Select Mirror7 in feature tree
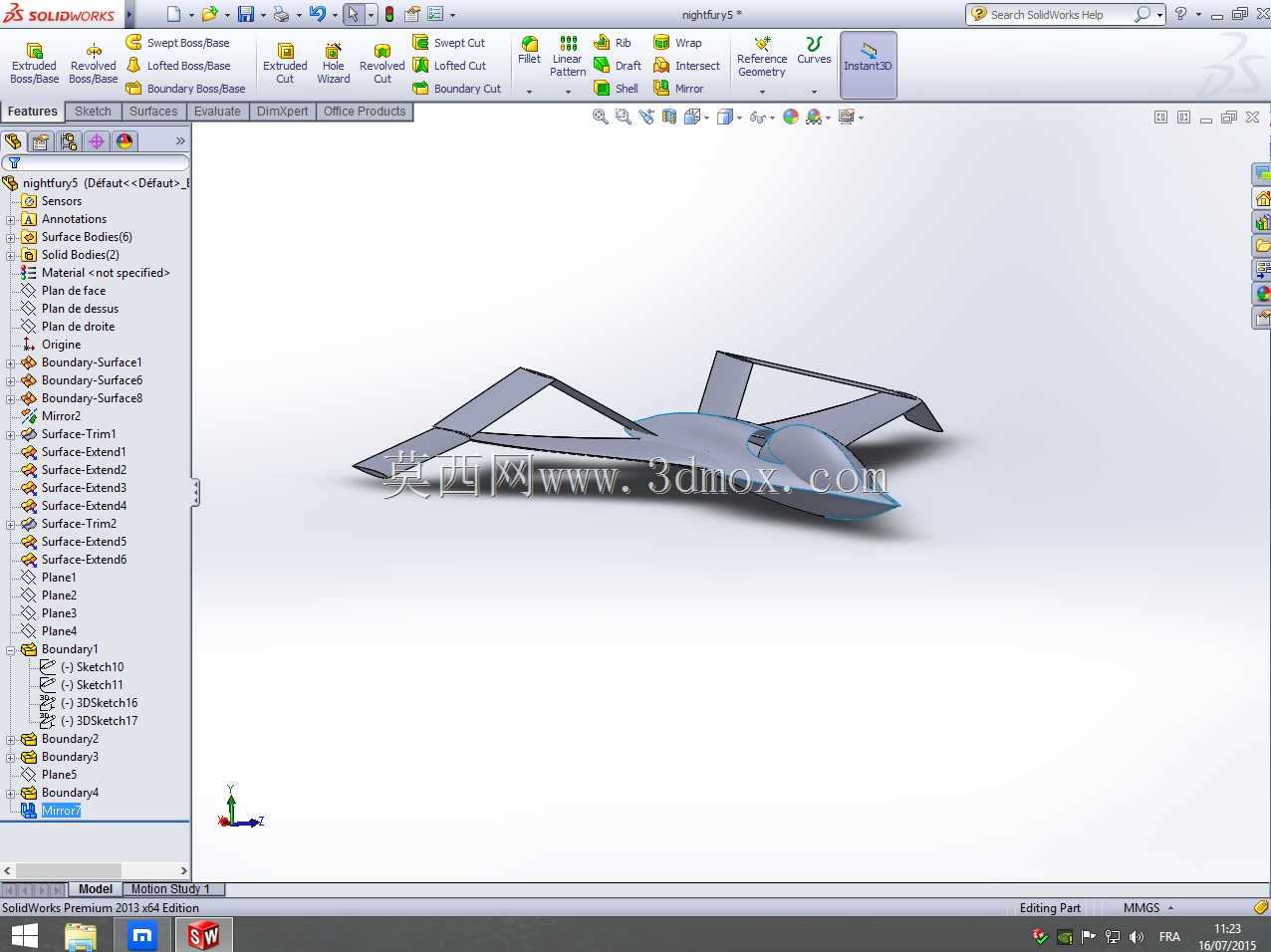This screenshot has height=952, width=1271. click(x=61, y=811)
